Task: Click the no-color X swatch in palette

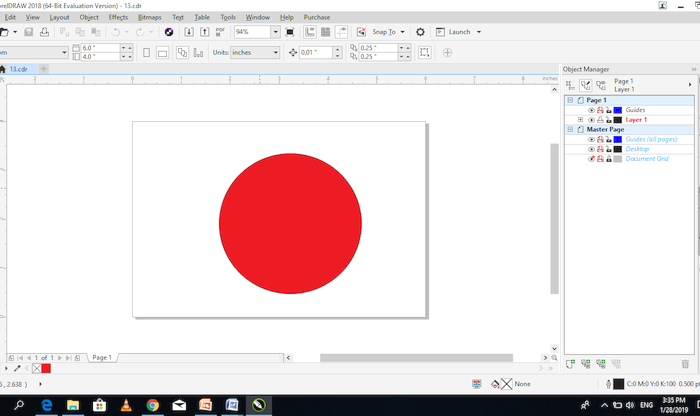Action: click(37, 368)
